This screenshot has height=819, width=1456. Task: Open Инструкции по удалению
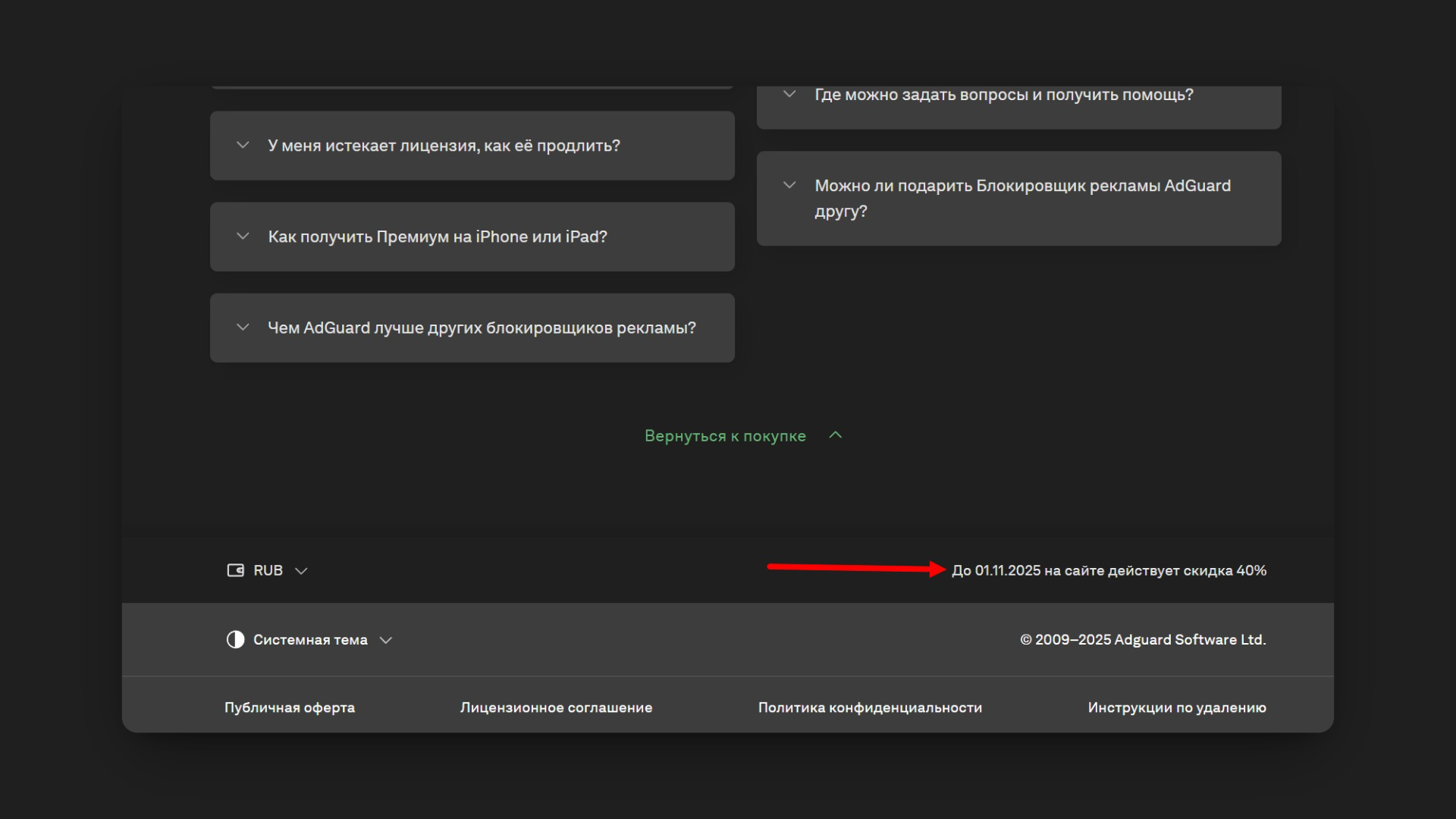click(1175, 707)
